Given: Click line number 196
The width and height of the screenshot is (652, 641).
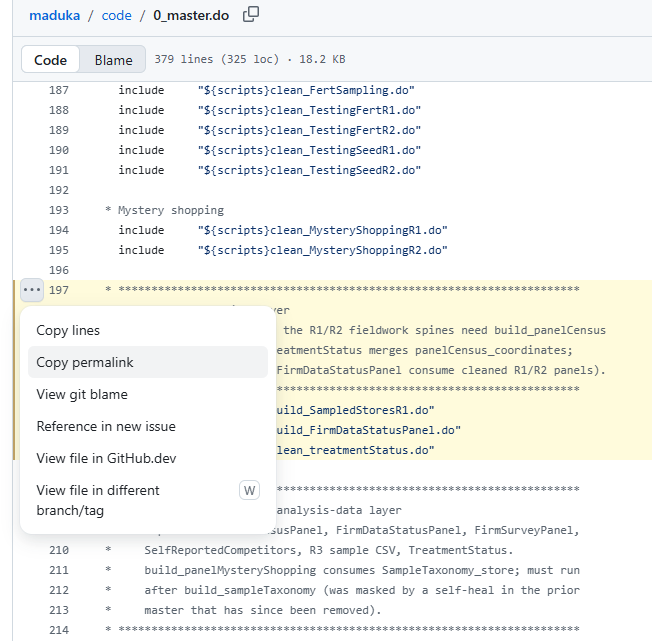Looking at the screenshot, I should click(59, 270).
